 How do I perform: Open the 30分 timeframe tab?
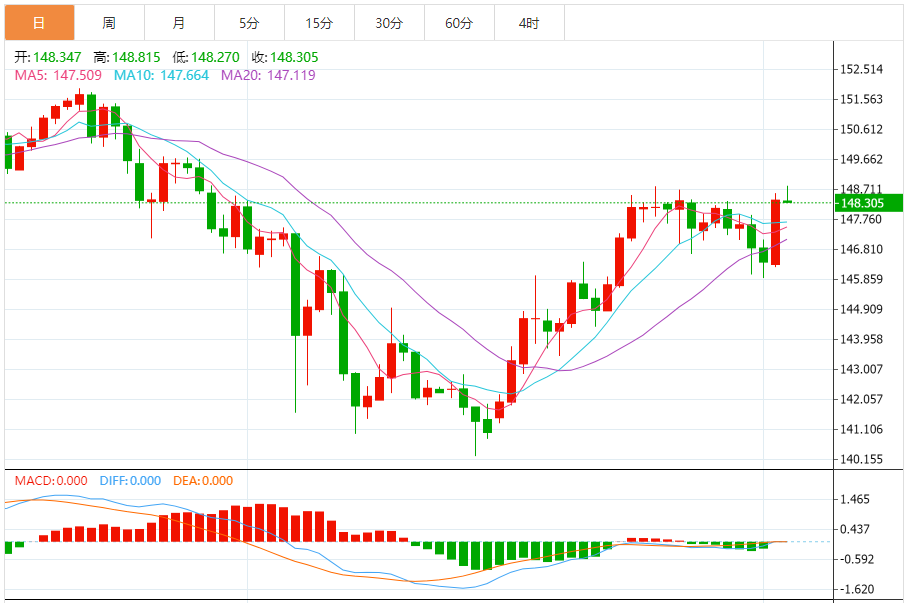pyautogui.click(x=390, y=23)
